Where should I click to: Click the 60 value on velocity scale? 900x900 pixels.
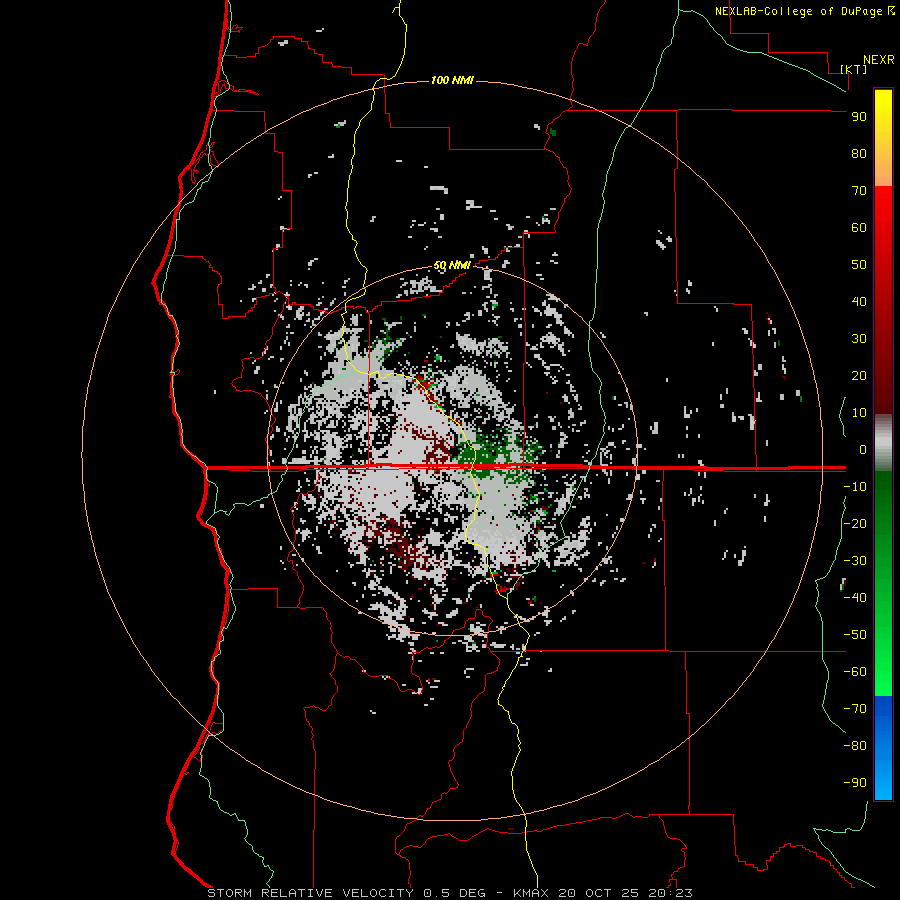859,227
